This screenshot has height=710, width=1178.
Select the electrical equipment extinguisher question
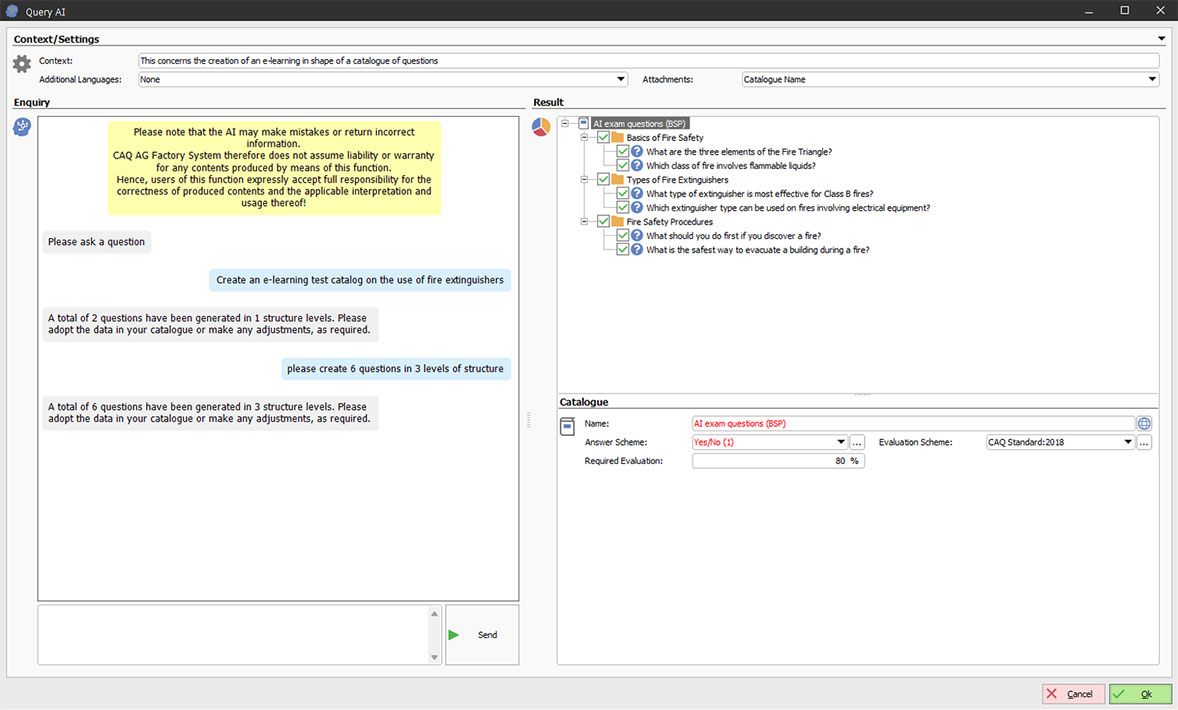(787, 208)
